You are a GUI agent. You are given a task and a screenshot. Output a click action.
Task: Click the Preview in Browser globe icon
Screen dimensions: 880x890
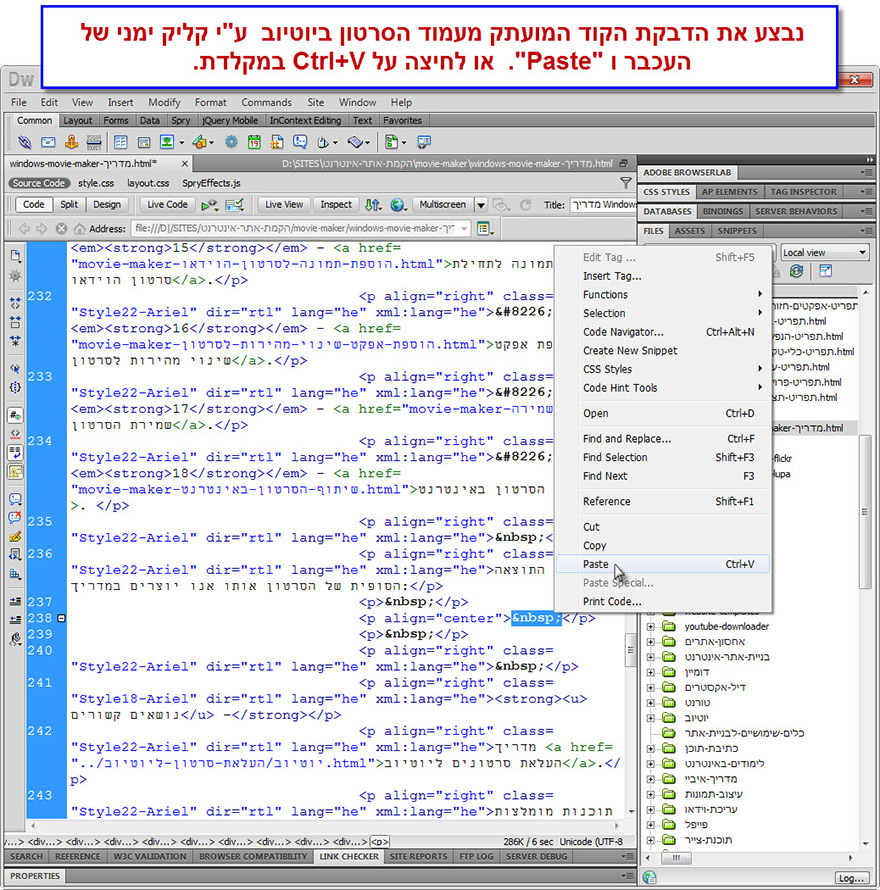(398, 205)
